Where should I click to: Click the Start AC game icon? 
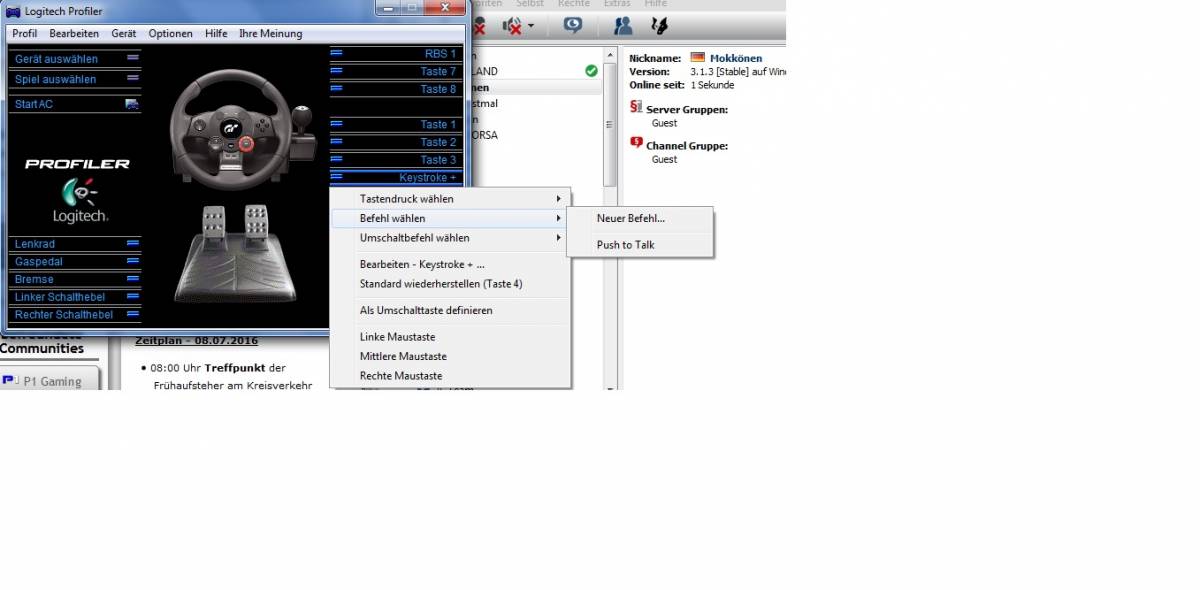[131, 104]
